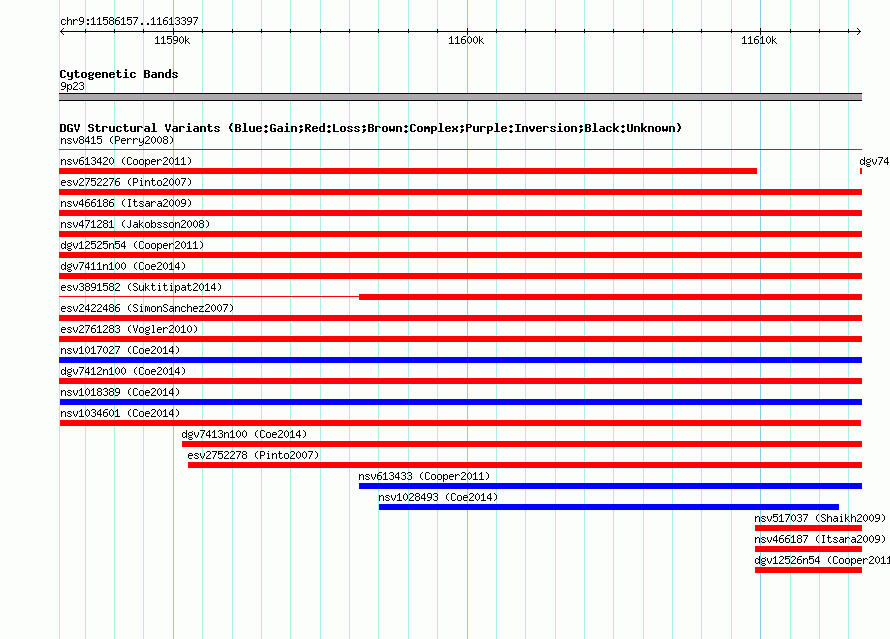Screen dimensions: 890x639
Task: Click the chr9:11586157..11613397 coordinate text
Action: pos(129,21)
